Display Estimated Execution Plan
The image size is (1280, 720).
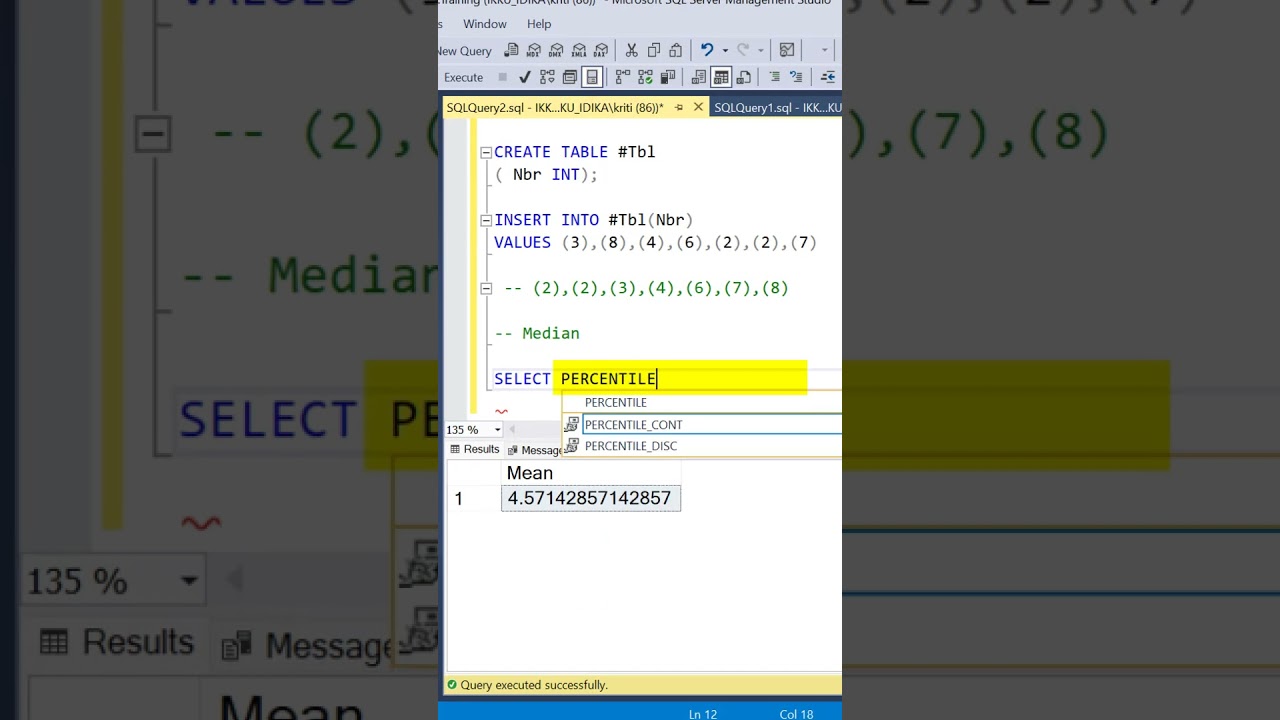[547, 77]
